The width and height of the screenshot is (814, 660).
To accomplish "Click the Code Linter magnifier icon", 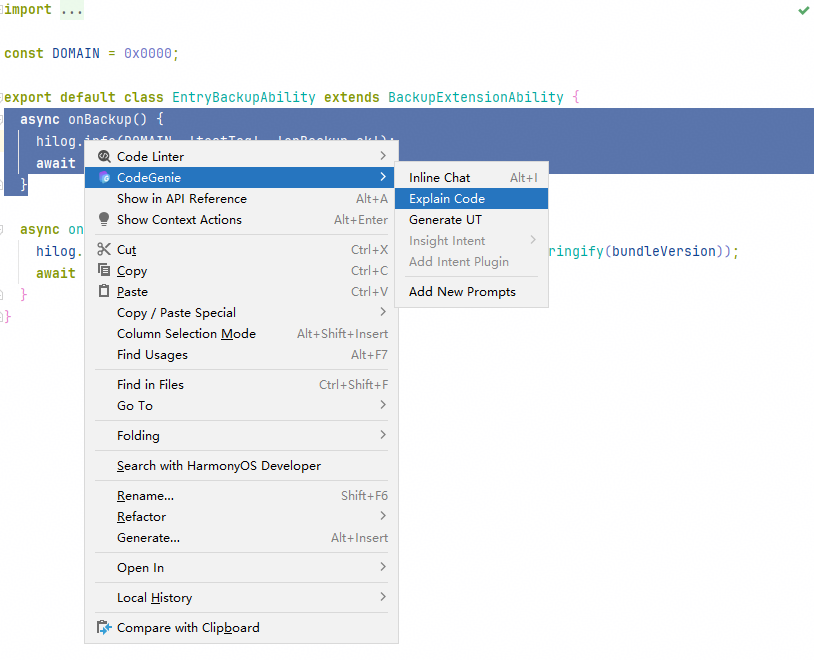I will (104, 157).
